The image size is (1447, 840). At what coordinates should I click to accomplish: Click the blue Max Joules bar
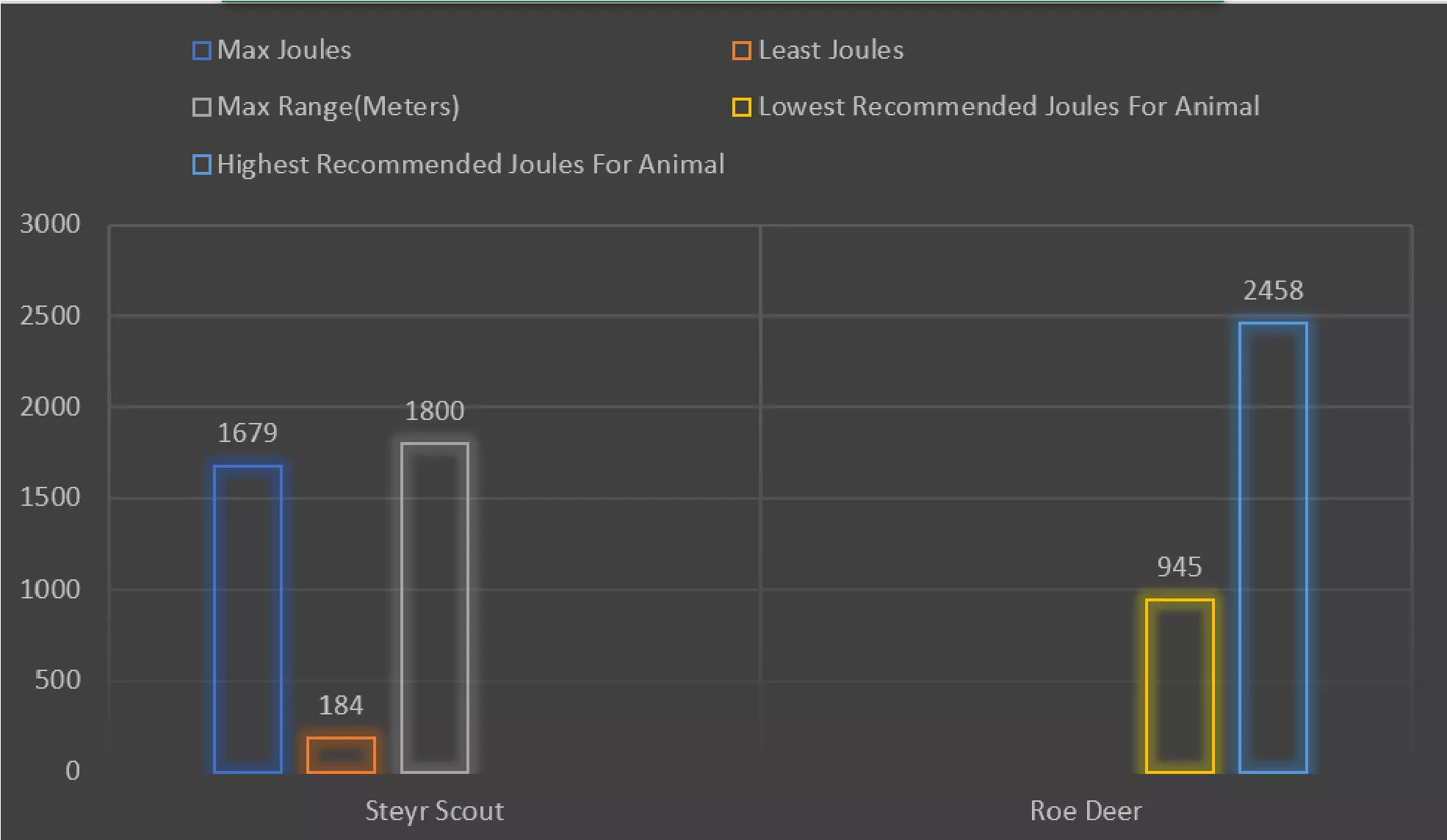(248, 618)
